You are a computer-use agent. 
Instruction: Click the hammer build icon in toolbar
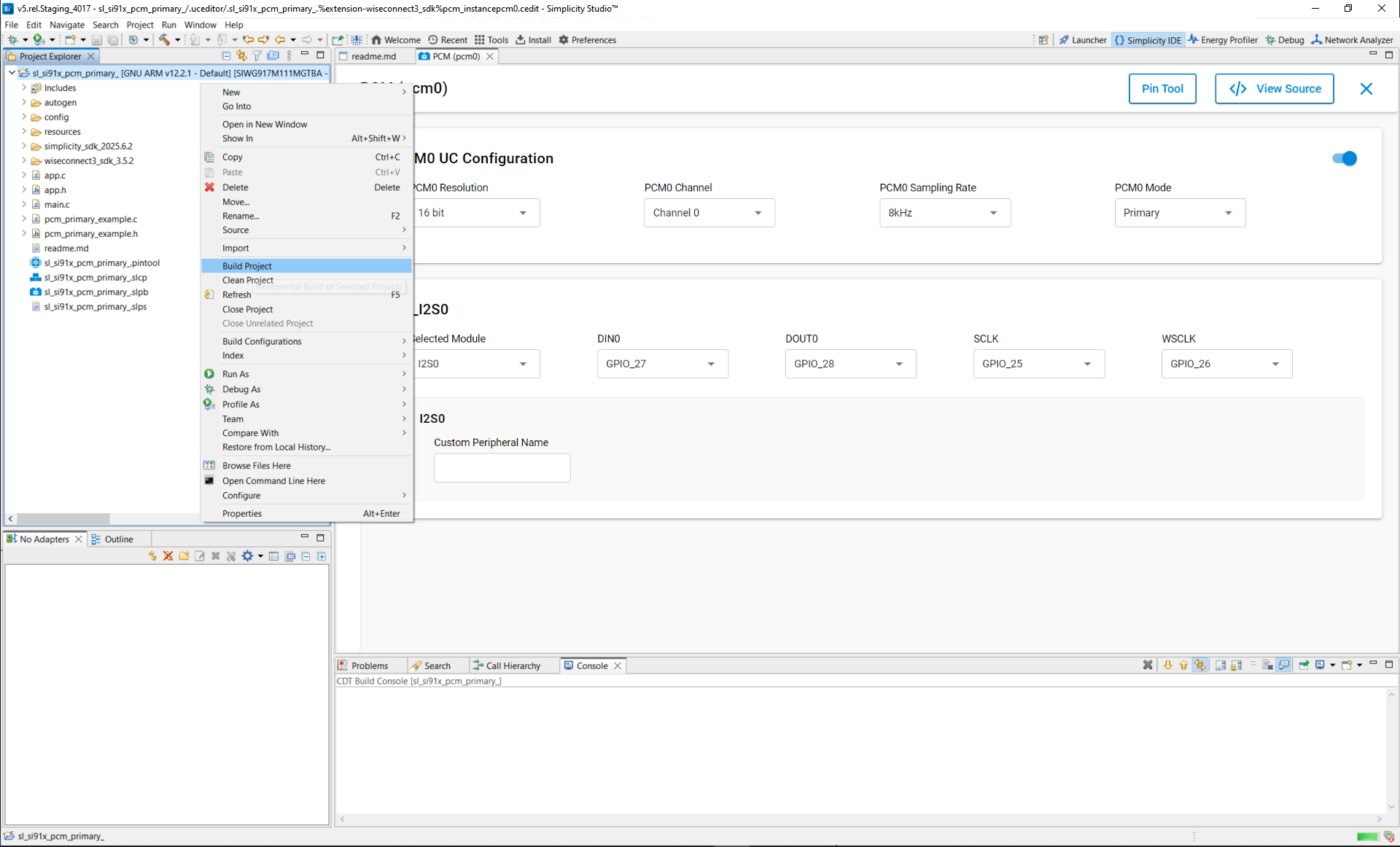[x=164, y=39]
